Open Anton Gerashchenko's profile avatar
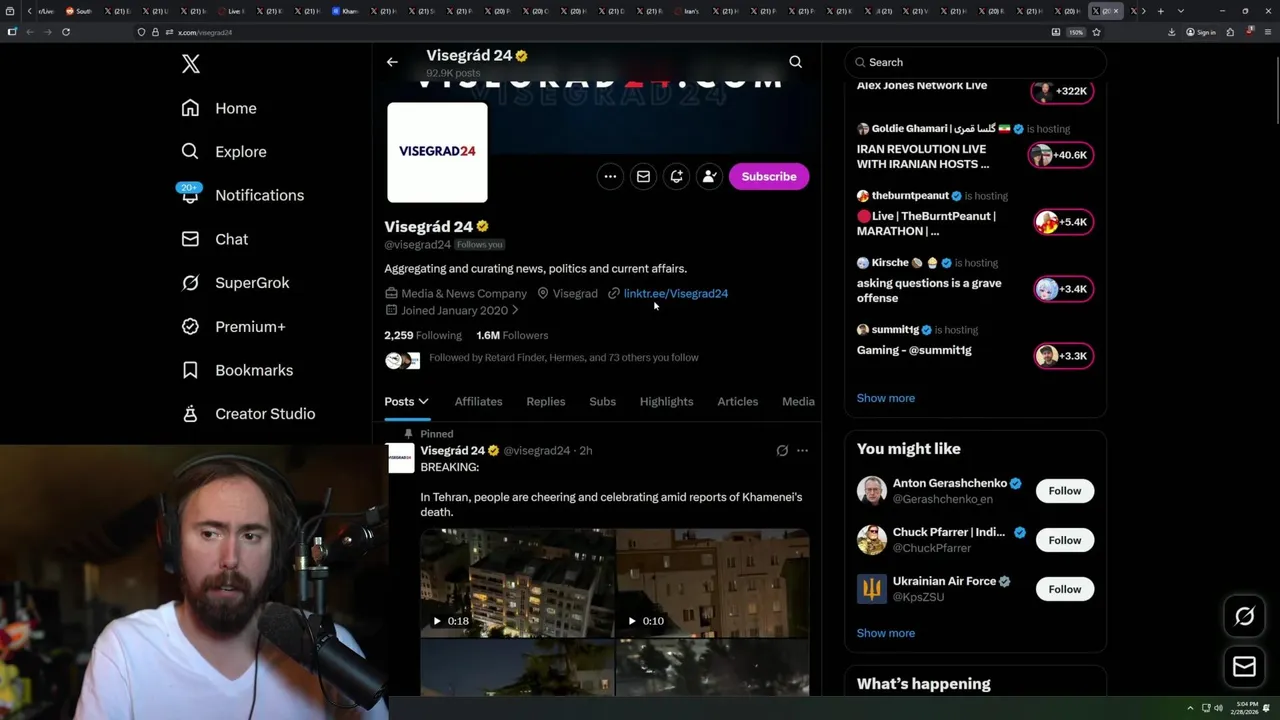 [872, 491]
